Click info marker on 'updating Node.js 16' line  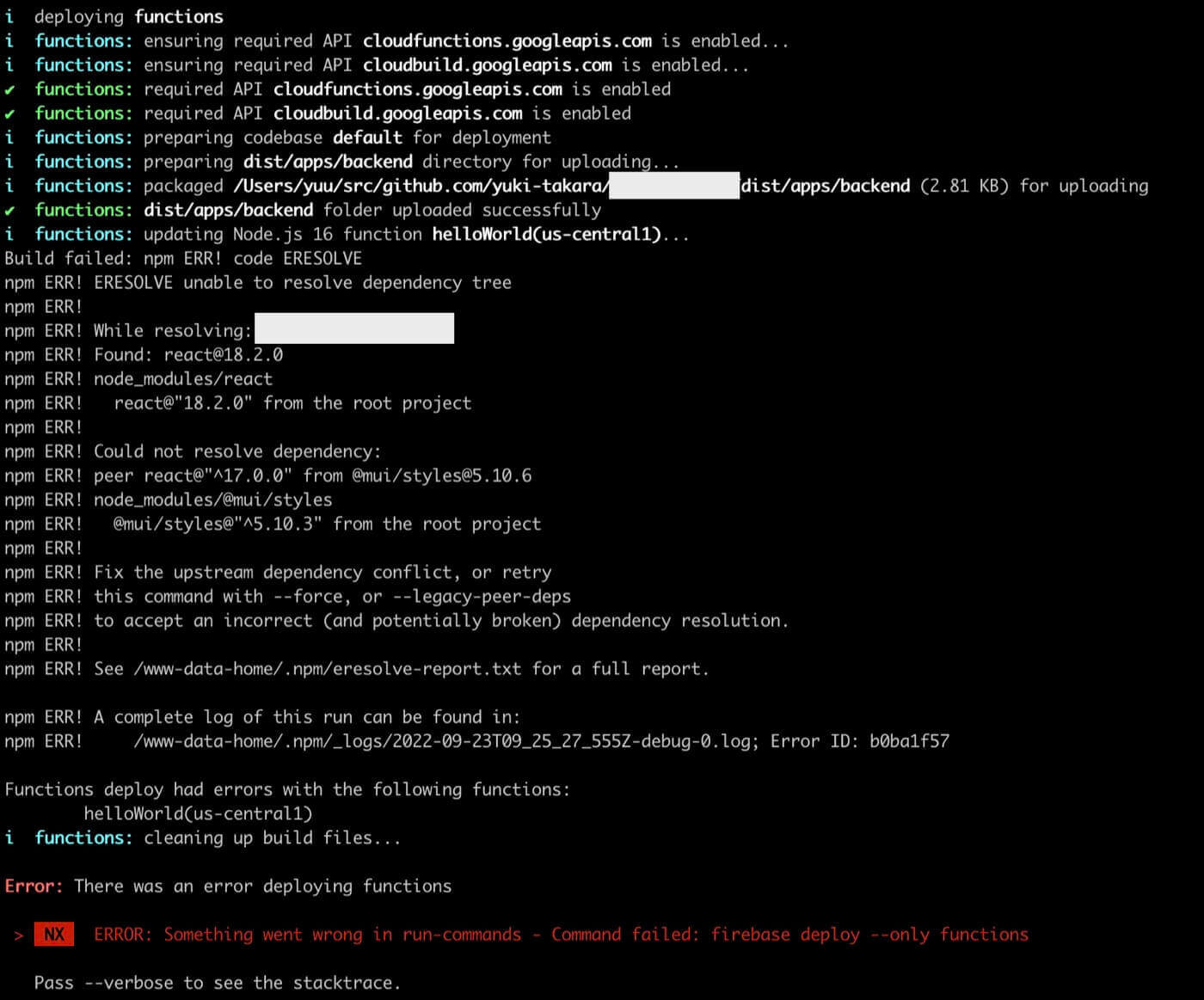pyautogui.click(x=9, y=234)
